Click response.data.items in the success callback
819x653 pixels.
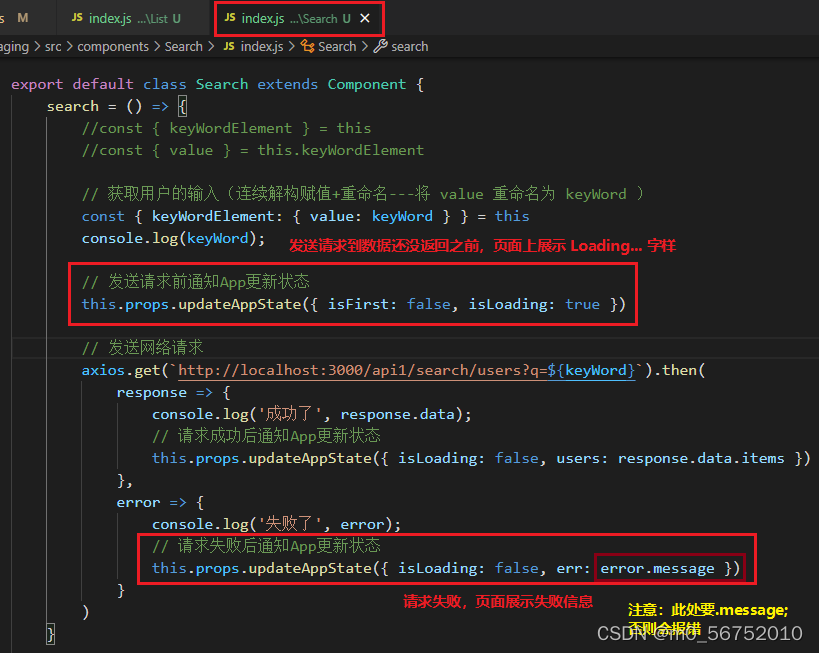click(x=701, y=458)
